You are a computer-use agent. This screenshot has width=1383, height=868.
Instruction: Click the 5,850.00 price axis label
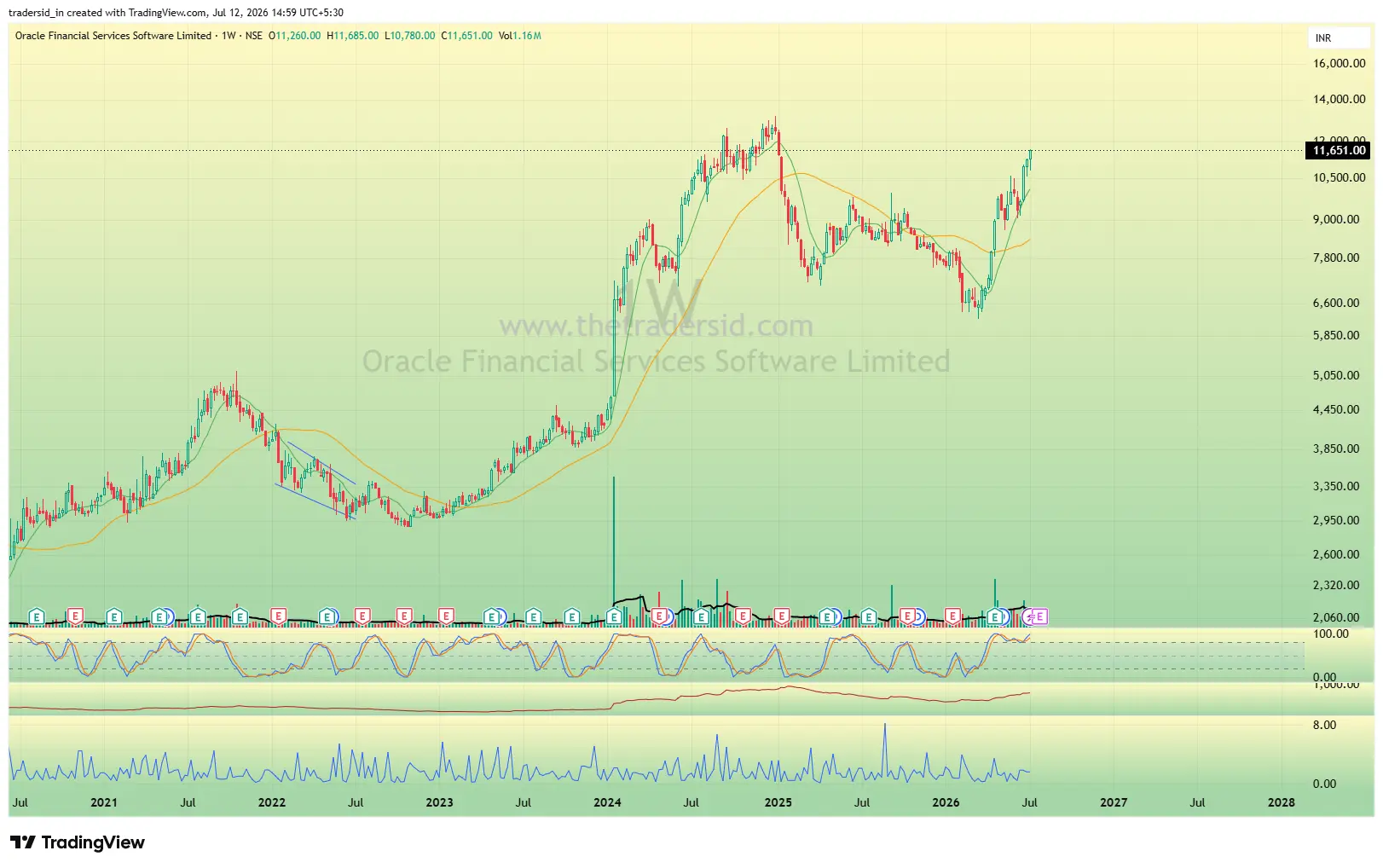tap(1336, 335)
